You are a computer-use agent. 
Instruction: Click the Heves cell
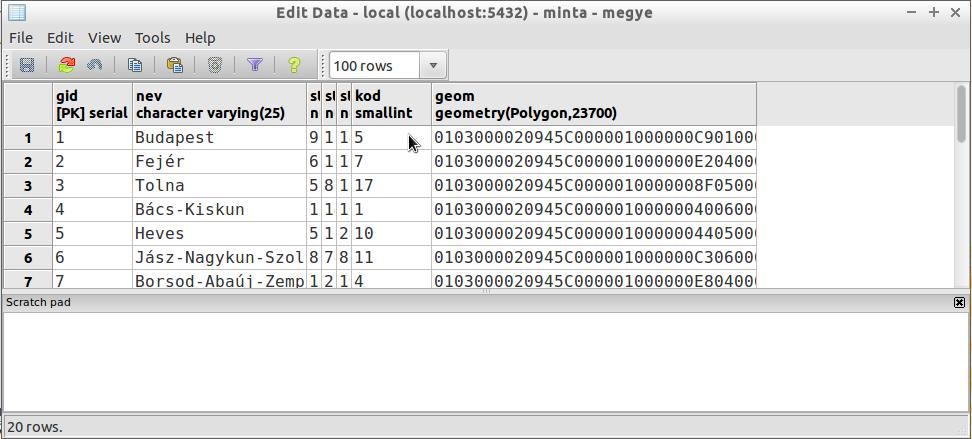[219, 234]
